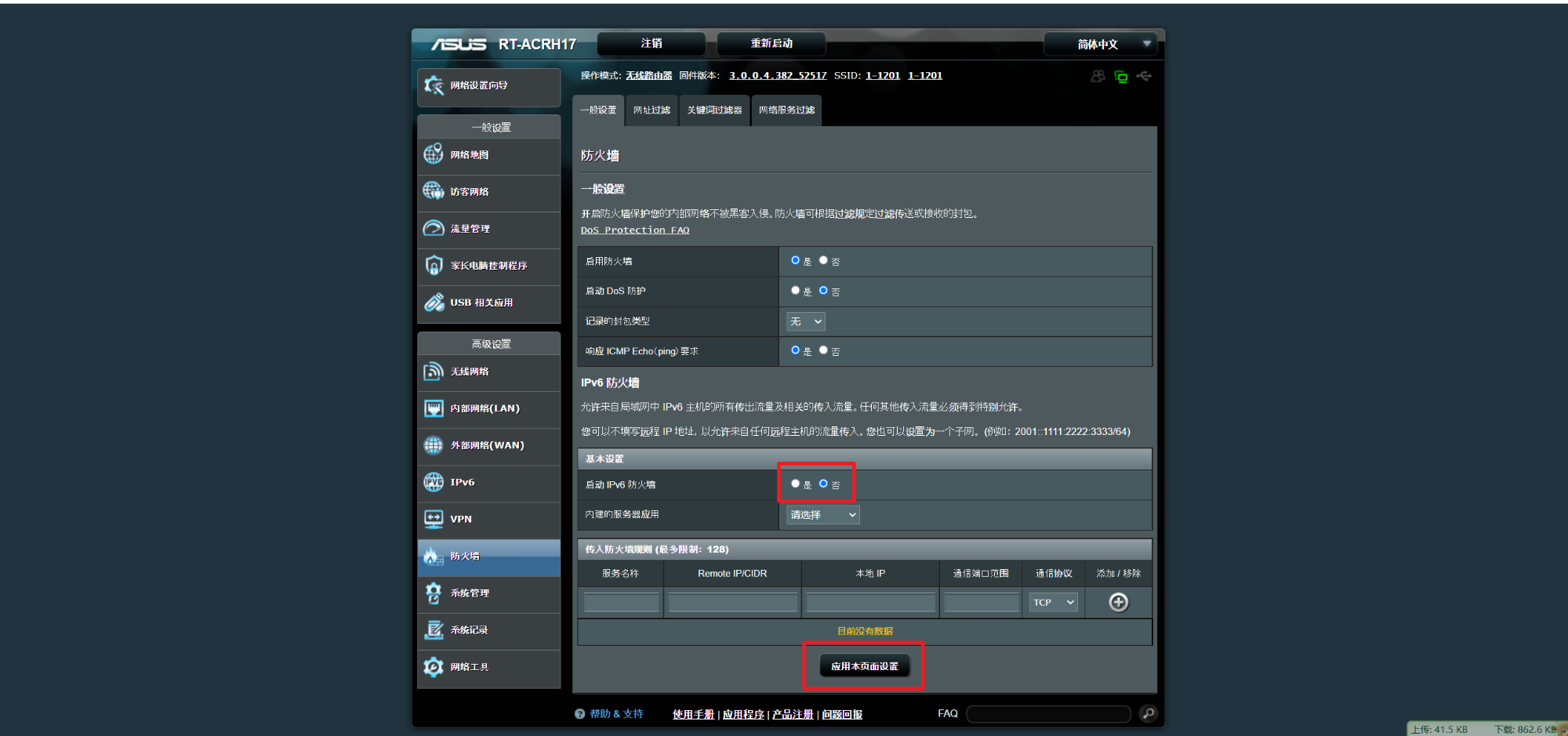
Task: Click the Remote IP/CIDR input field
Action: [x=732, y=602]
